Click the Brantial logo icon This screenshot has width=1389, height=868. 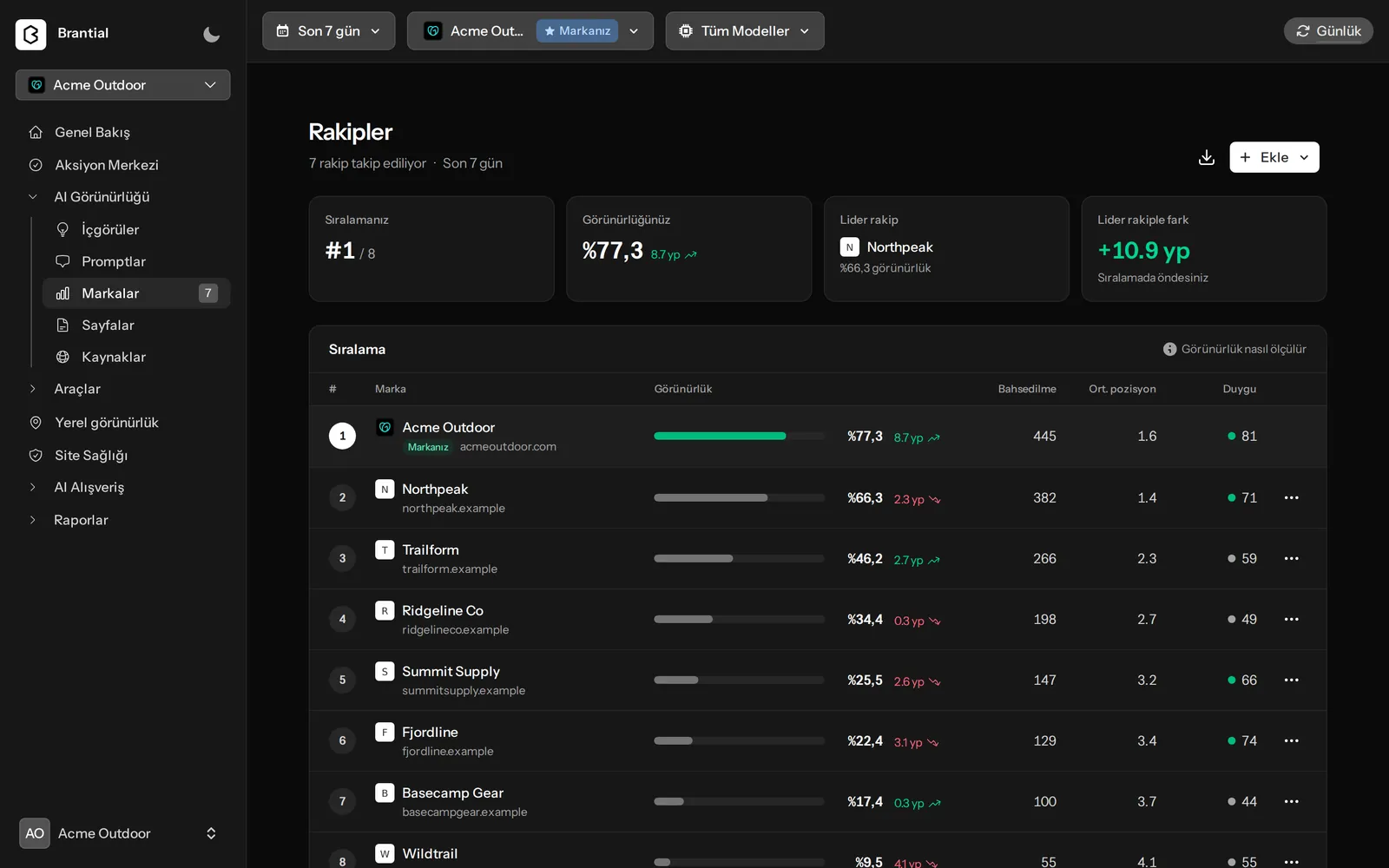point(31,34)
